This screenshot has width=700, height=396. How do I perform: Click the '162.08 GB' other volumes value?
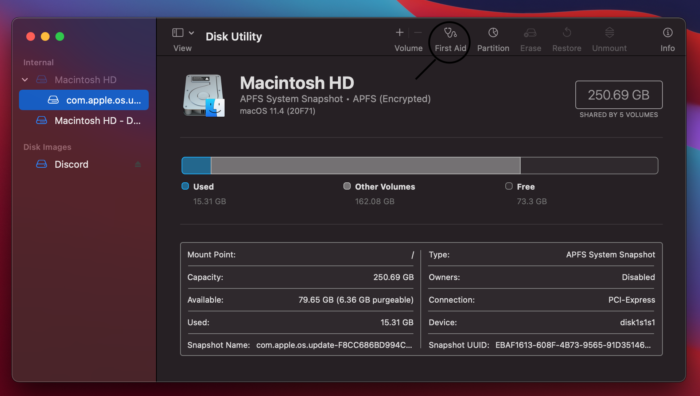click(375, 201)
